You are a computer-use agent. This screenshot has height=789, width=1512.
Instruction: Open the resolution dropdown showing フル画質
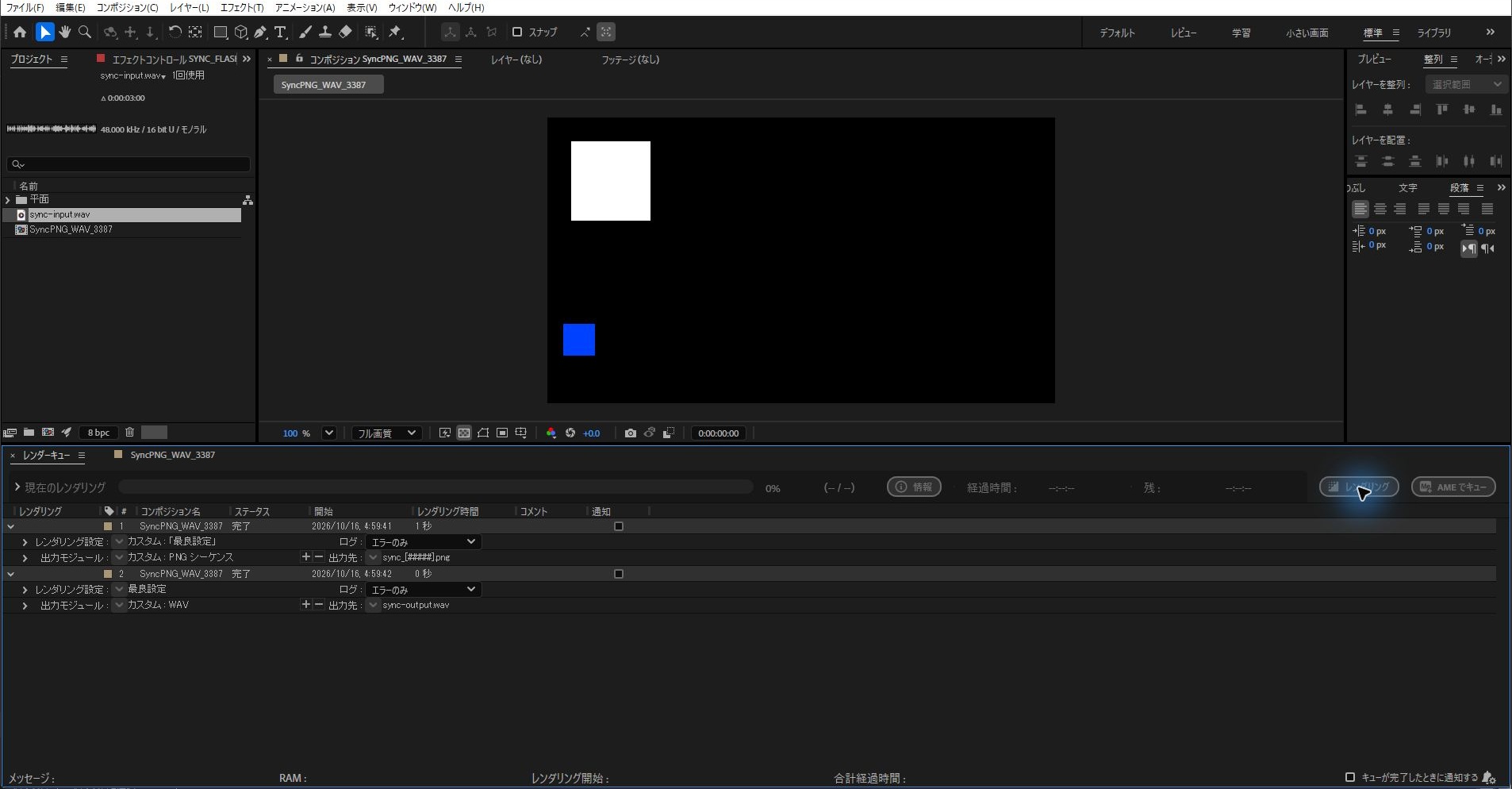[386, 433]
